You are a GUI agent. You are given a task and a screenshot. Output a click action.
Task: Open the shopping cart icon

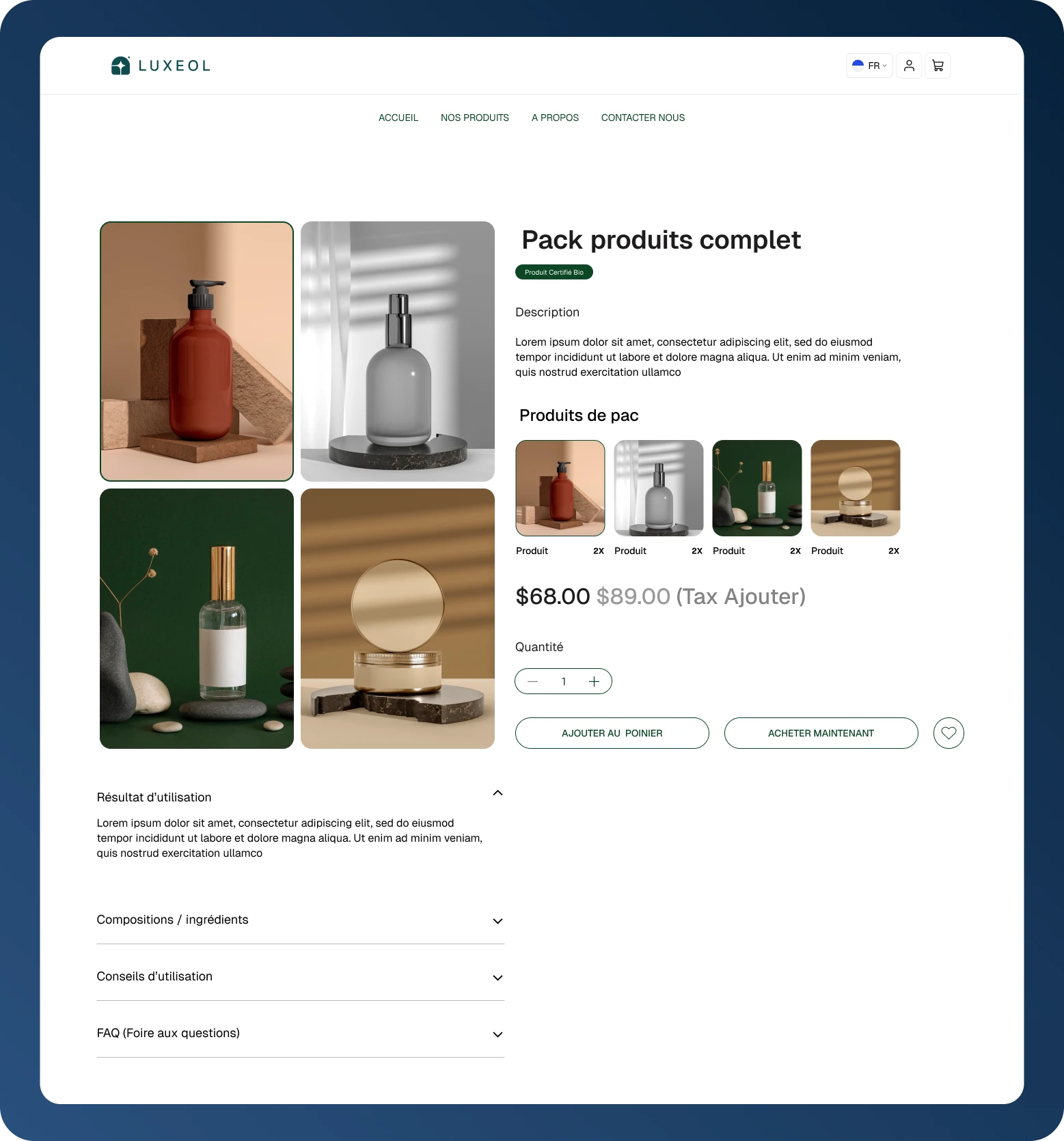coord(938,66)
